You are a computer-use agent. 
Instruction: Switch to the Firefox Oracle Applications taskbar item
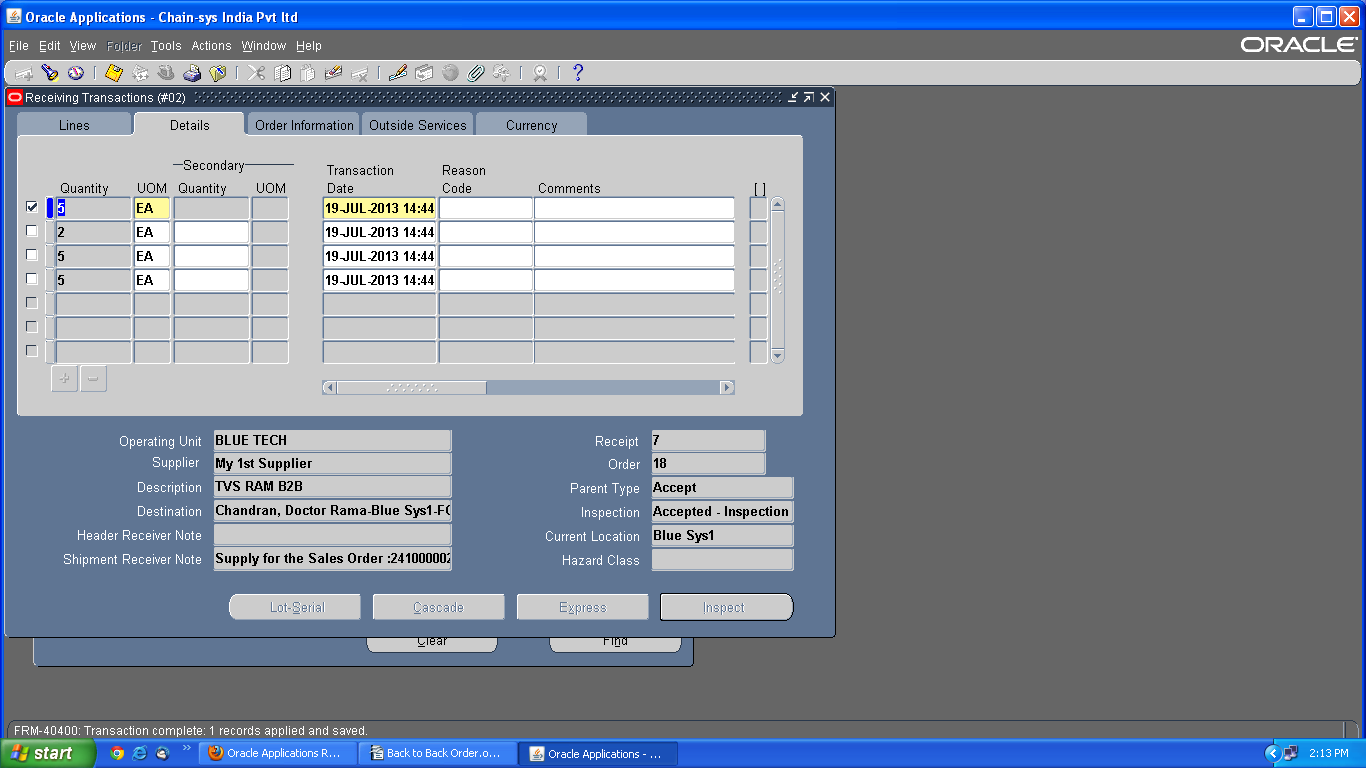pyautogui.click(x=277, y=753)
